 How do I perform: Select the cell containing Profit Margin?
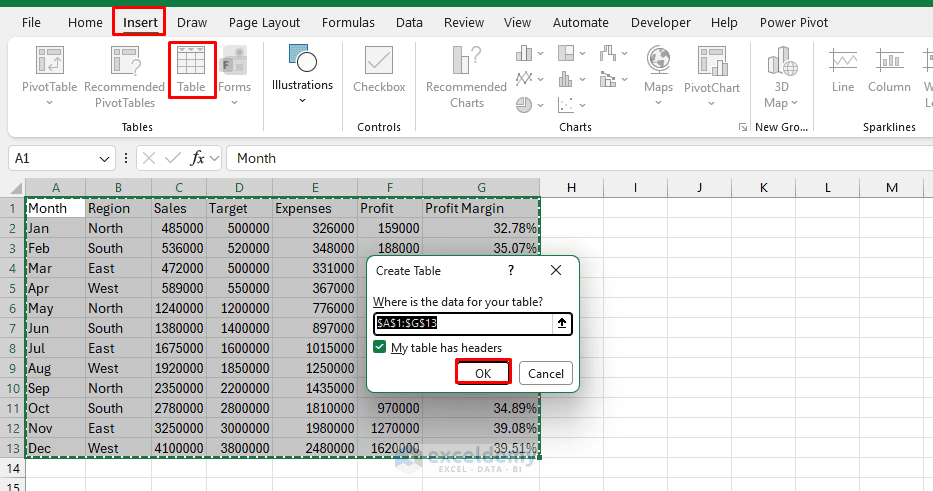481,208
